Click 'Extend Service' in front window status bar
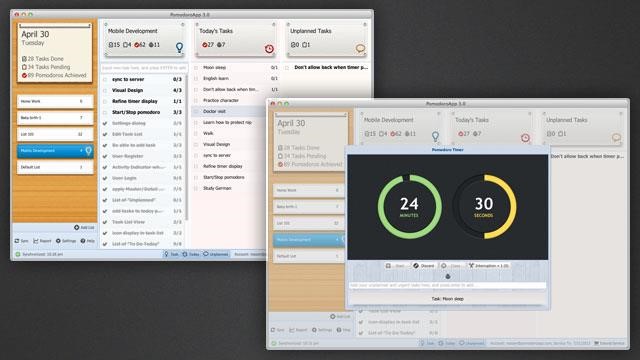Screen dimensions: 640x360 (x=610, y=343)
